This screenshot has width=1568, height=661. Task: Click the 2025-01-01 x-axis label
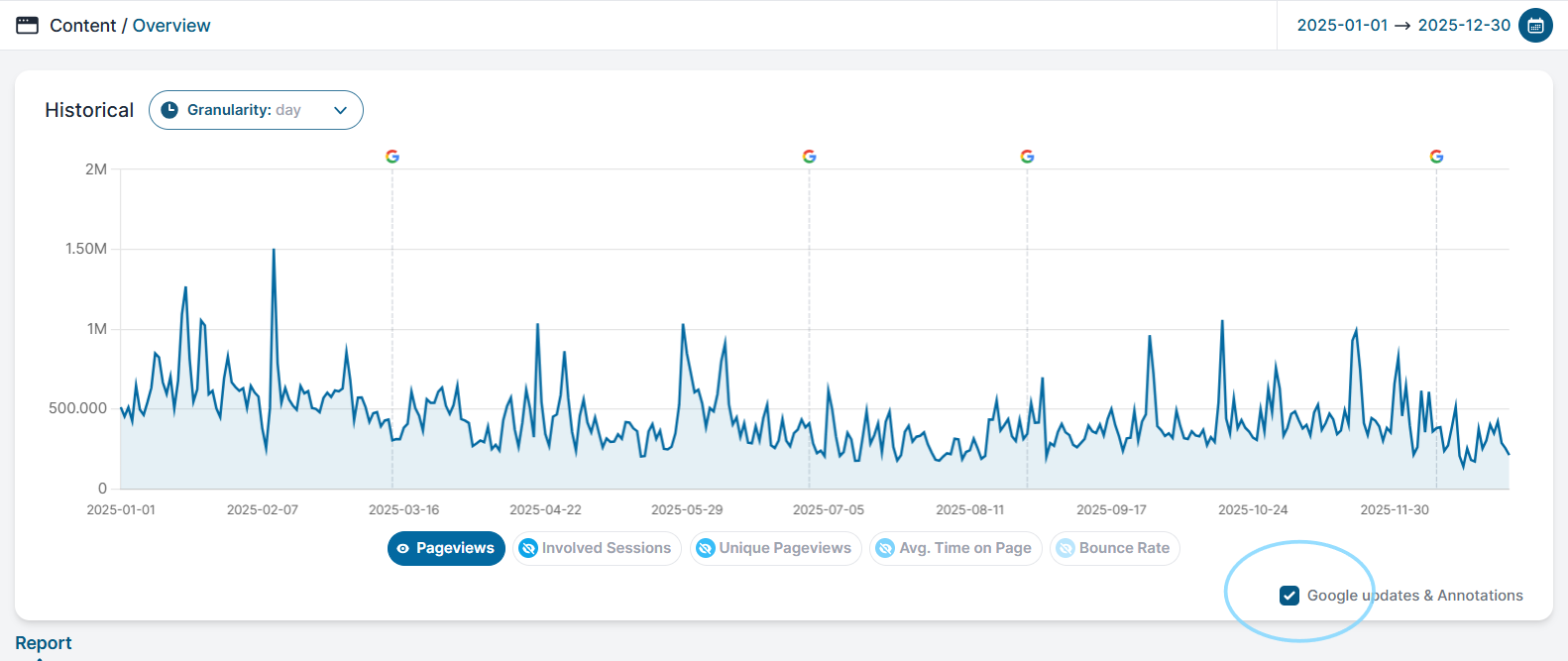tap(121, 509)
